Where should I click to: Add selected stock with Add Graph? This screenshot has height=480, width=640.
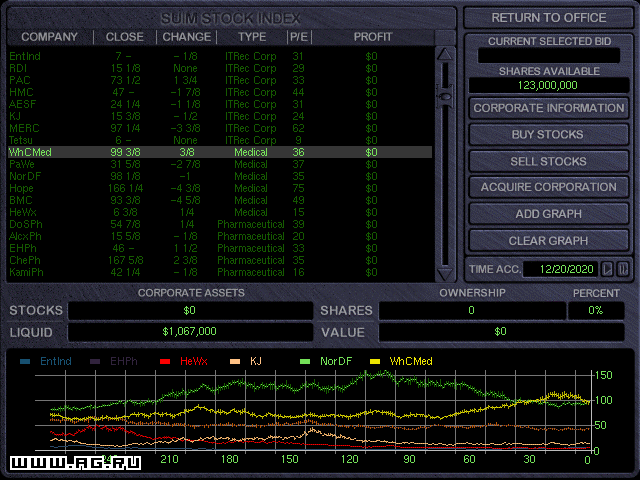point(548,214)
